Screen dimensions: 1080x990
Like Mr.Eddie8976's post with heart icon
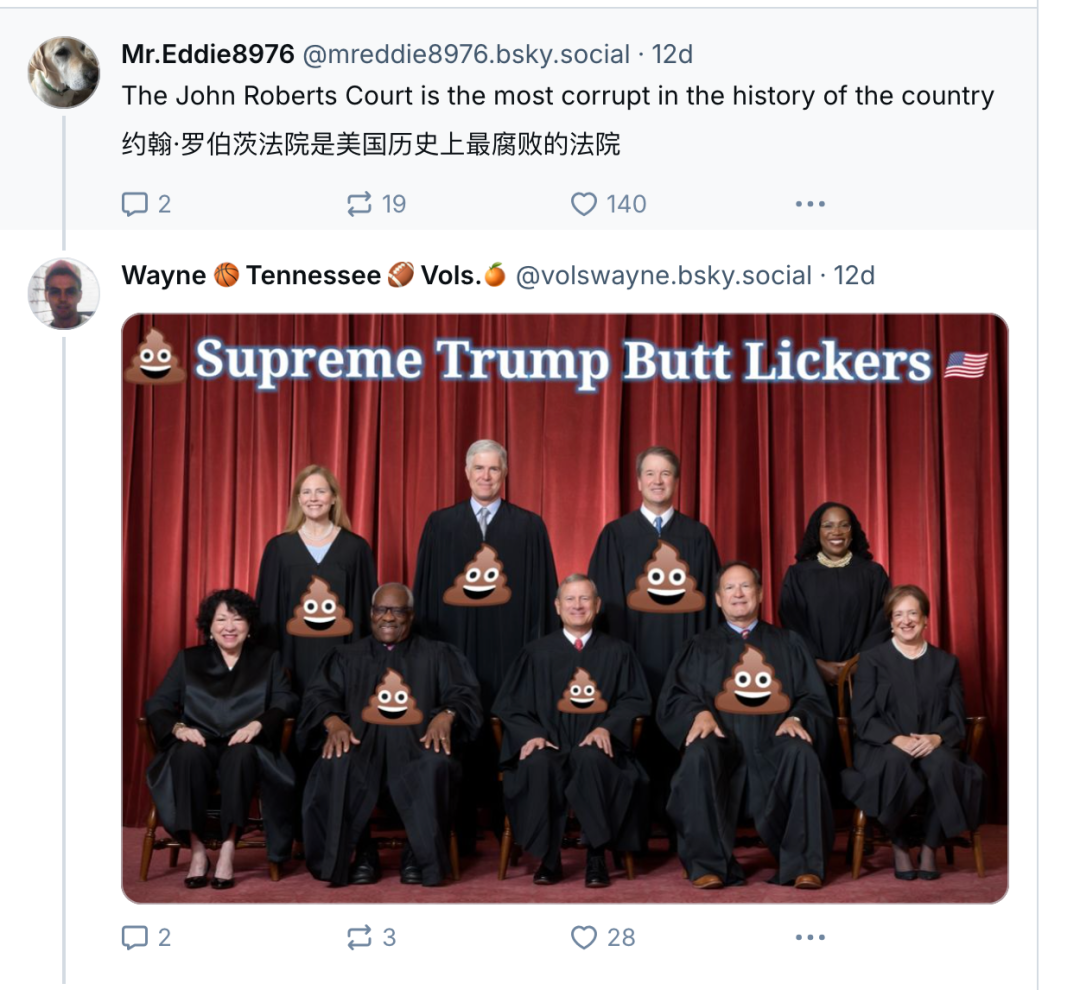pyautogui.click(x=584, y=205)
